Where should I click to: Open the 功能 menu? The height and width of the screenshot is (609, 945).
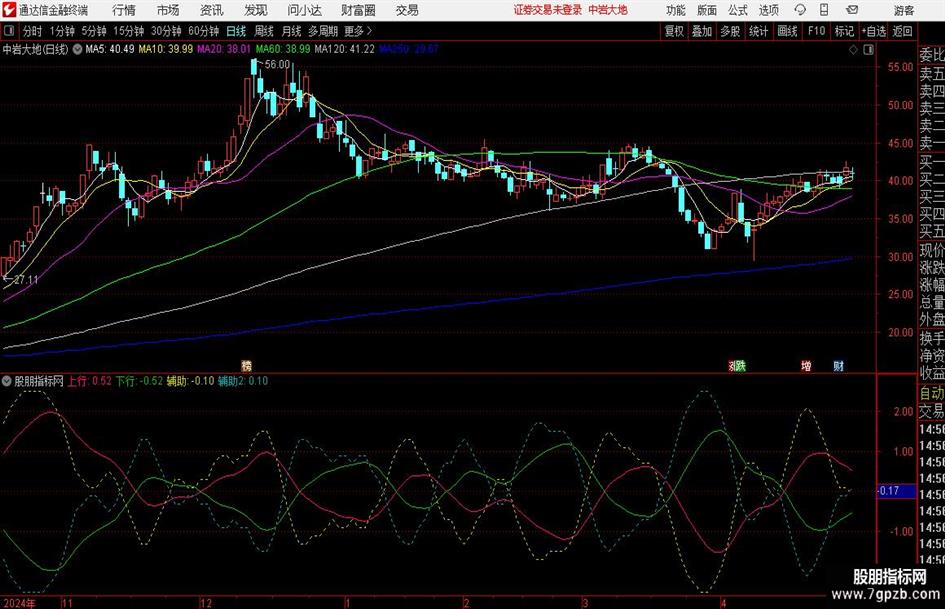coord(676,10)
